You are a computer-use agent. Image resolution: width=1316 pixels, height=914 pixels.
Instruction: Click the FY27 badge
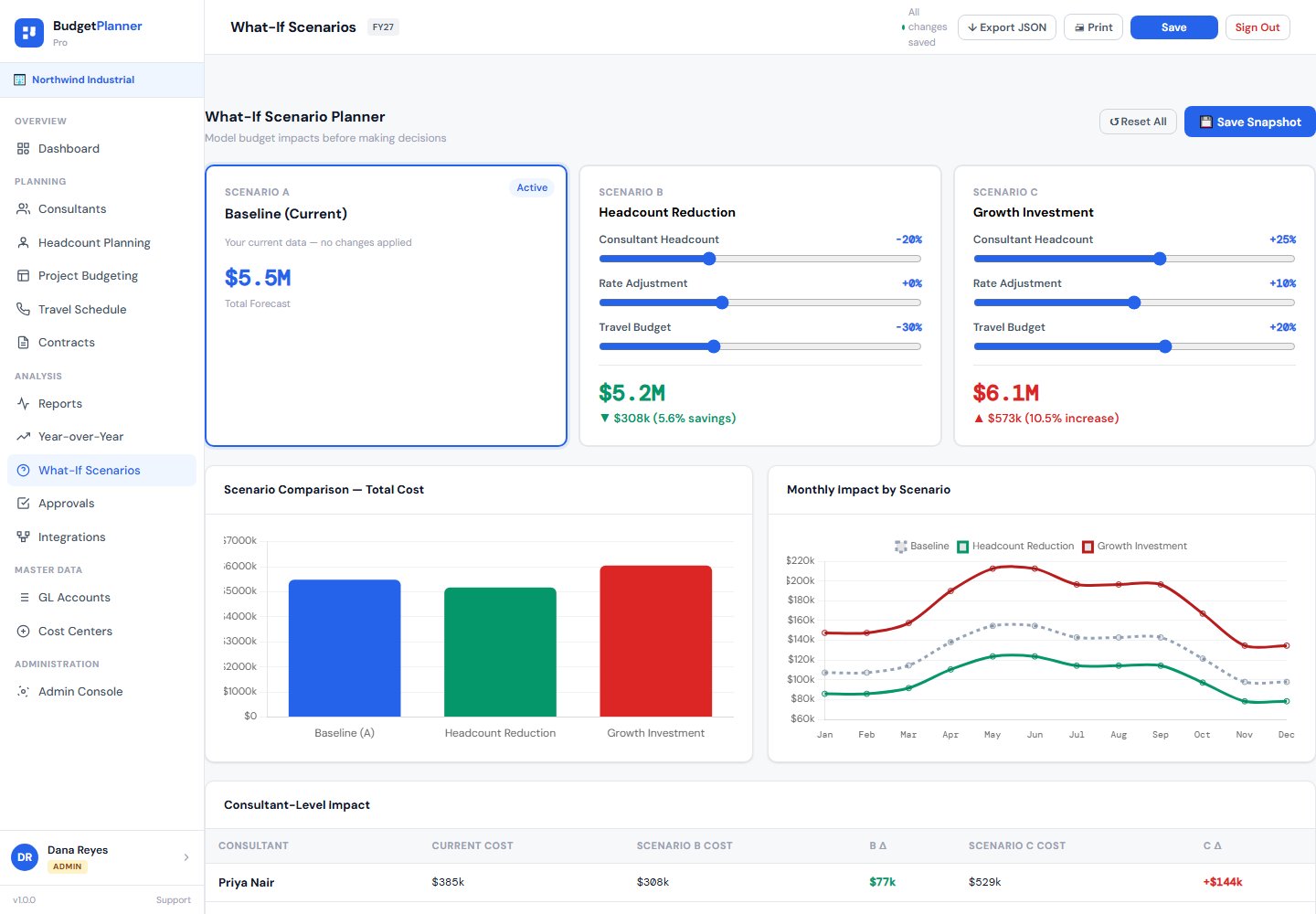pos(383,27)
